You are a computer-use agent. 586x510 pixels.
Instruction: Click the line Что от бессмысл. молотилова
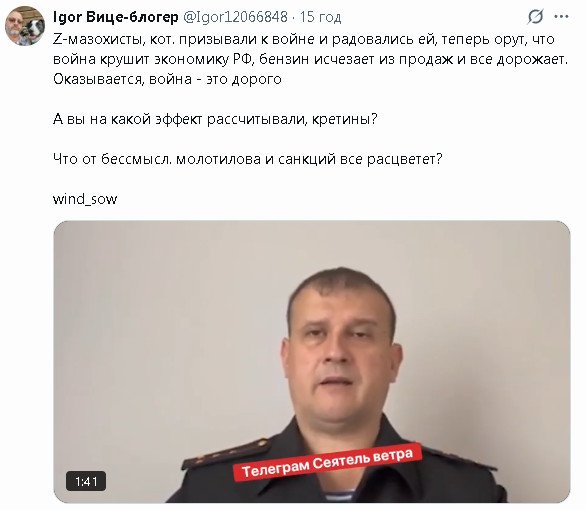pos(247,159)
